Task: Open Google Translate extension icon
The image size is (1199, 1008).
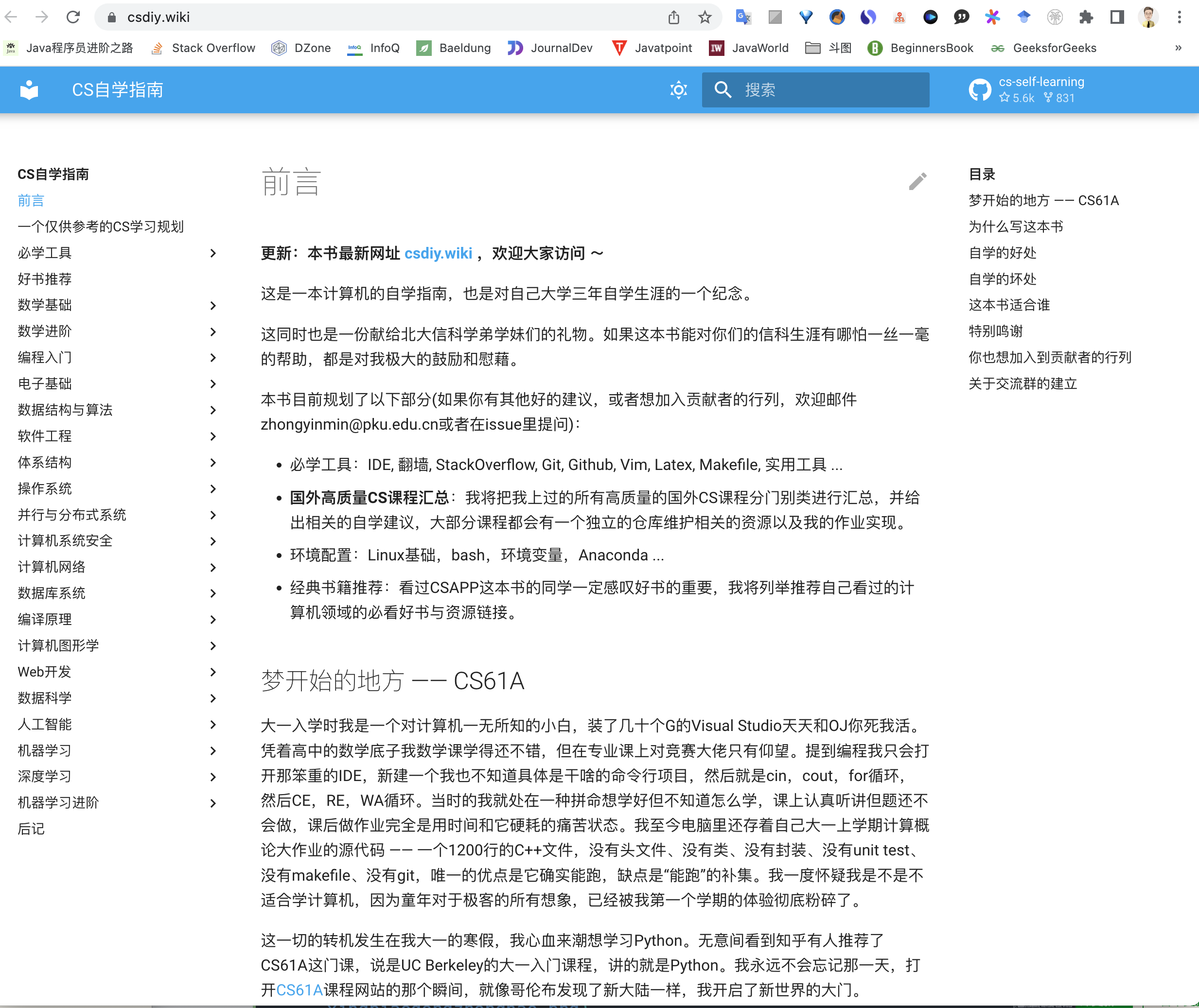Action: 743,17
